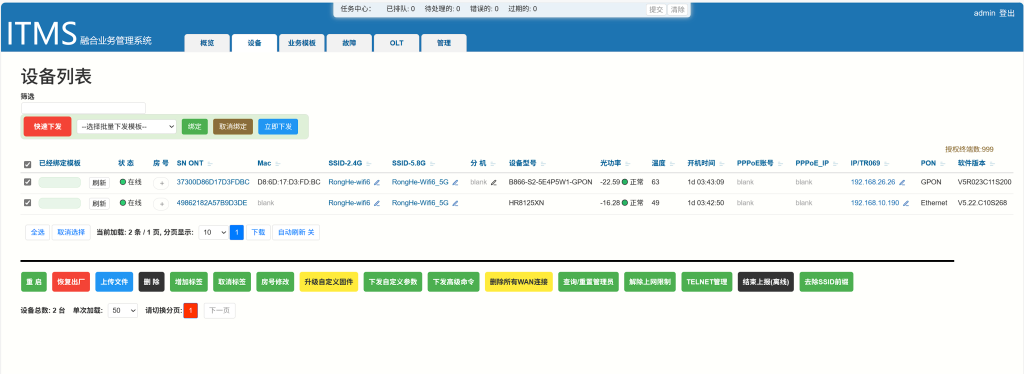Sort by PPPoE_IP column icon
This screenshot has height=374, width=1024.
[x=835, y=163]
